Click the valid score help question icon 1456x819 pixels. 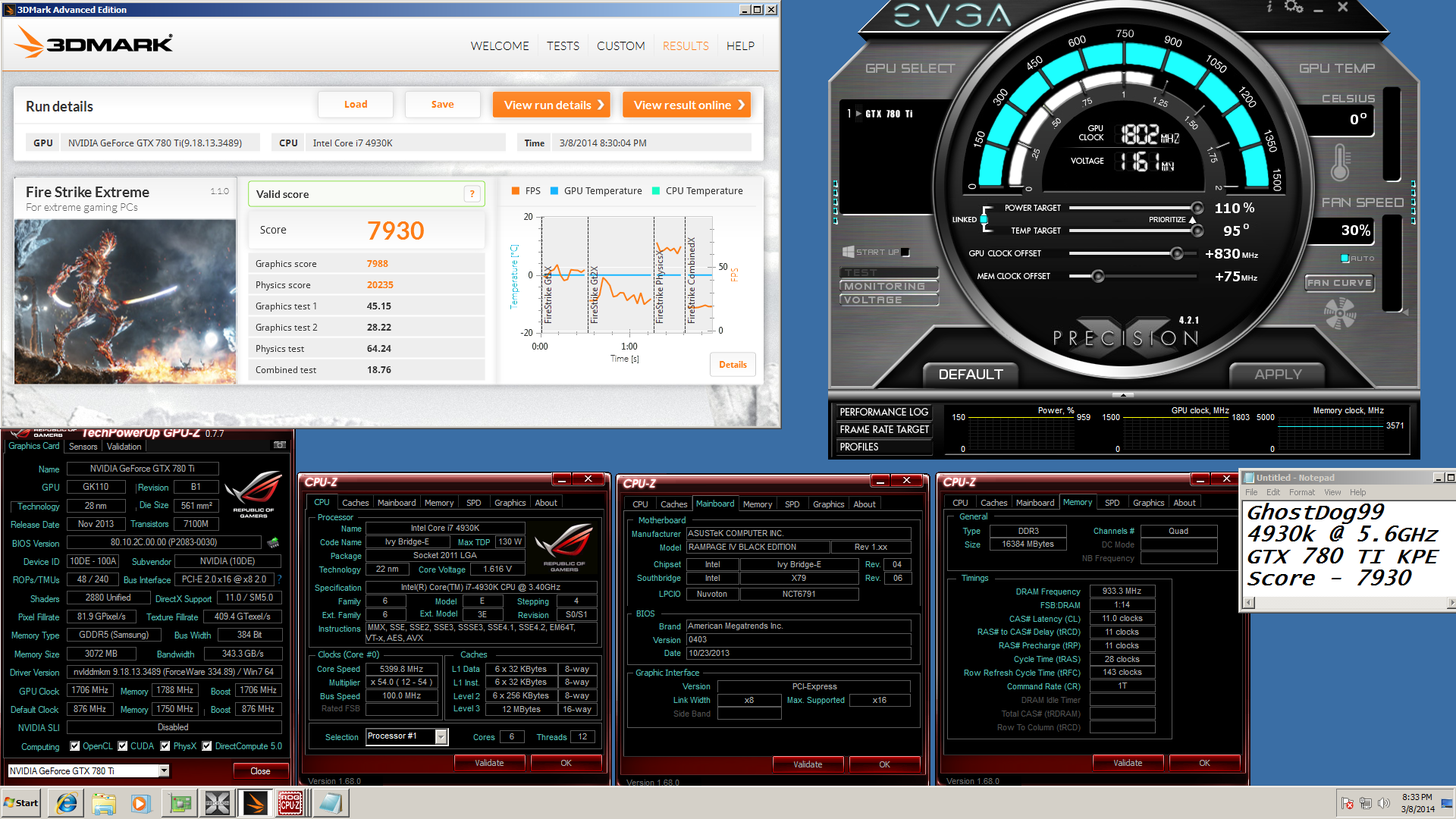[472, 194]
